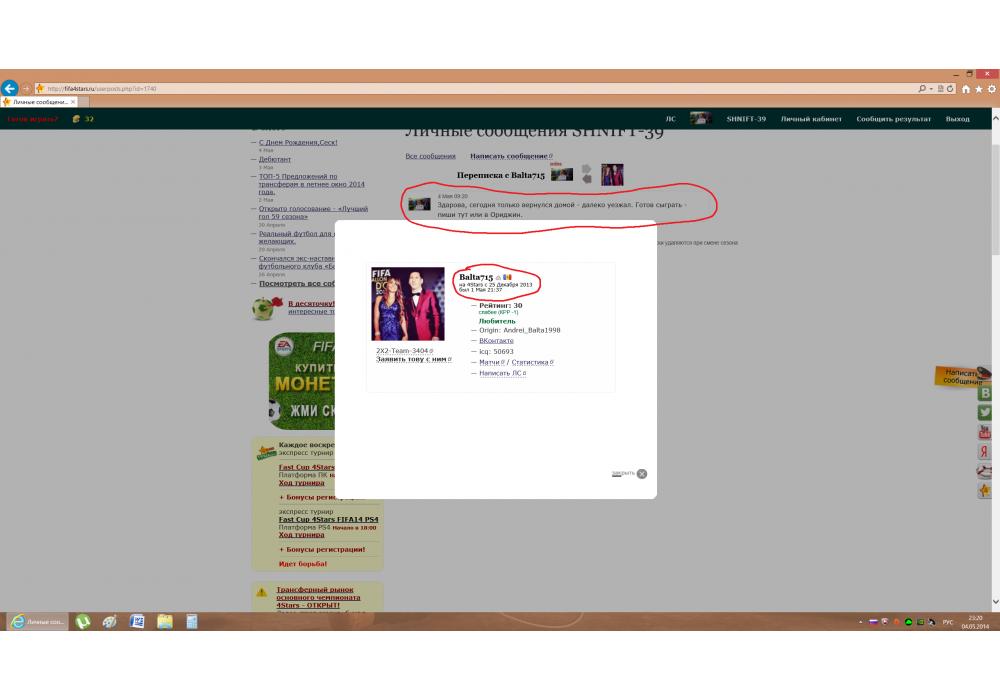
Task: Click the red link at navigation bar start
Action: point(32,119)
